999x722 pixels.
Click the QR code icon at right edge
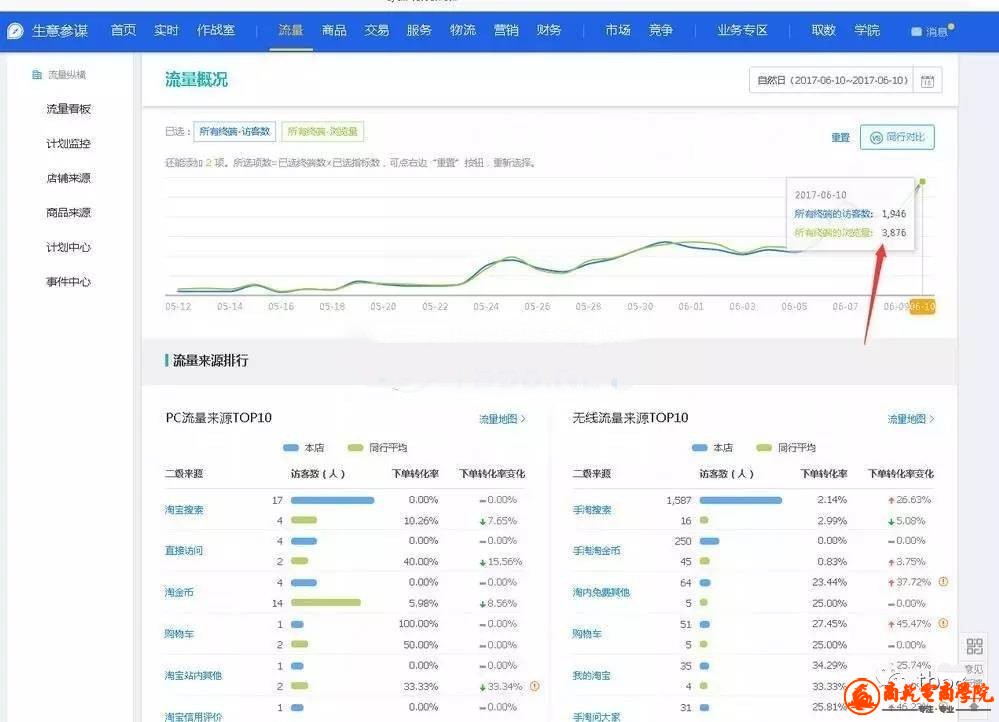(974, 646)
